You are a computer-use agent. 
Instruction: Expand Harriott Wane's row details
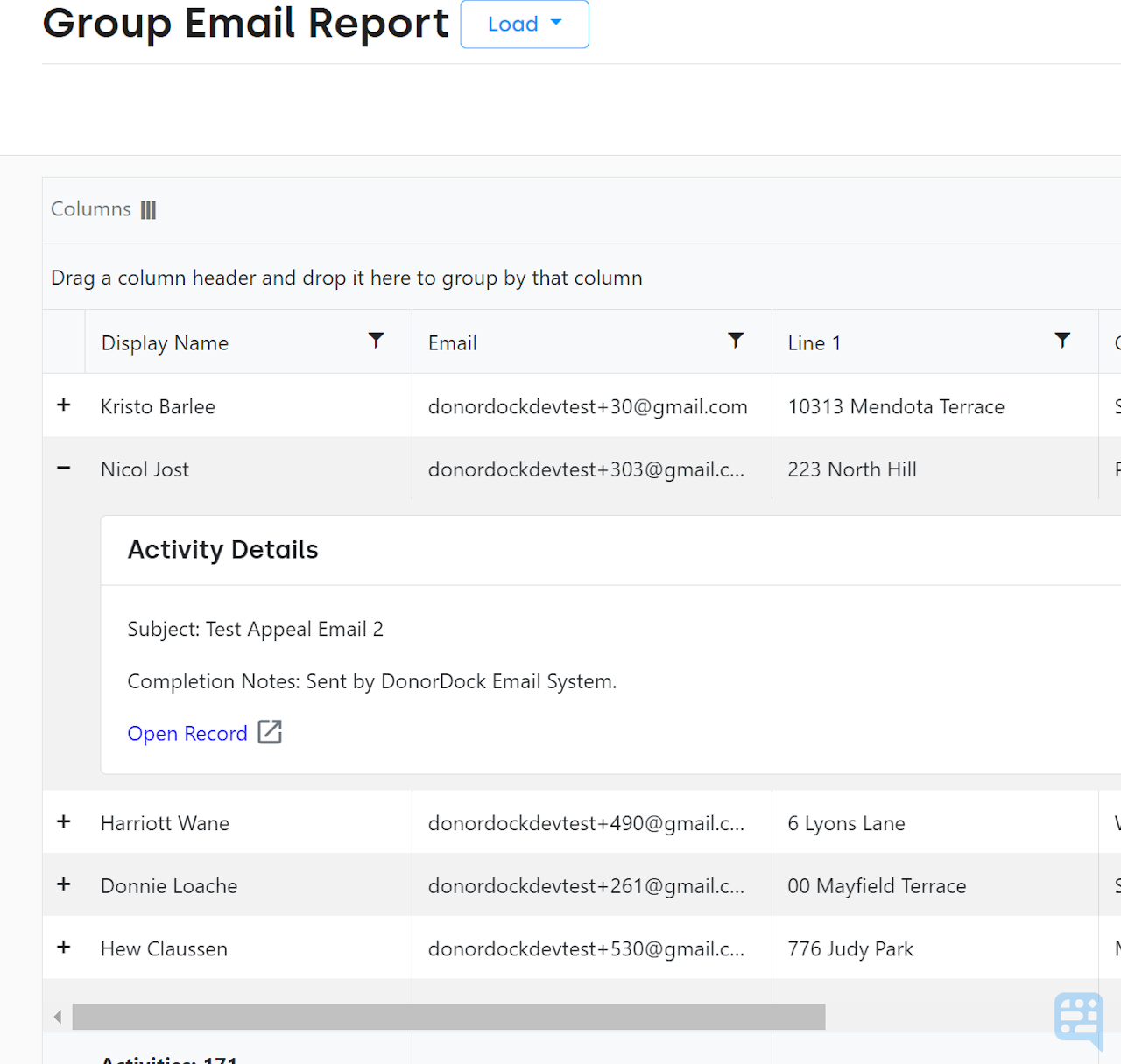63,822
